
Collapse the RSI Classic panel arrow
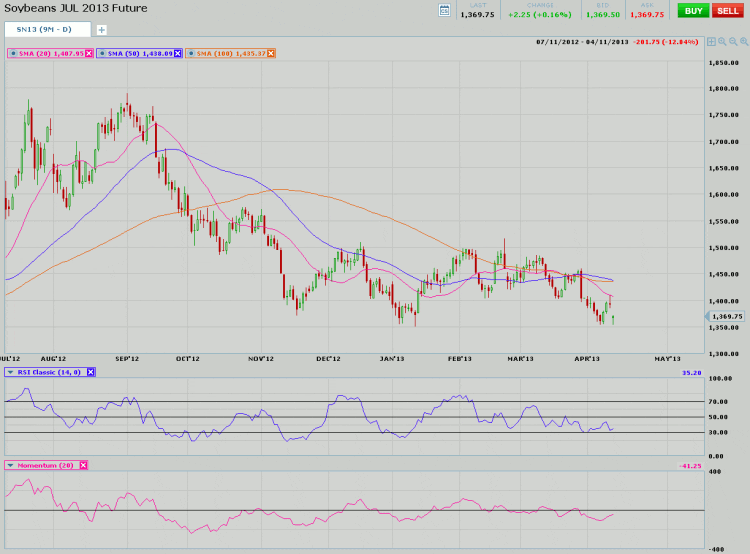tap(12, 372)
